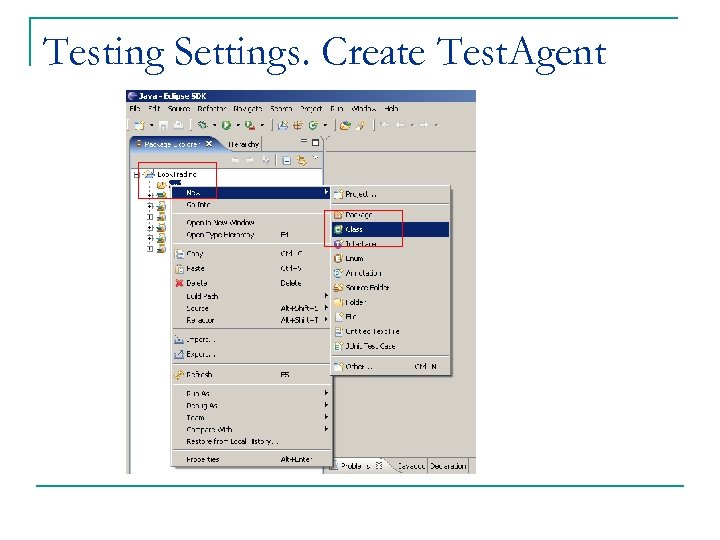This screenshot has width=720, height=540.
Task: Click the Search flashlight toolbar icon
Action: click(x=361, y=125)
